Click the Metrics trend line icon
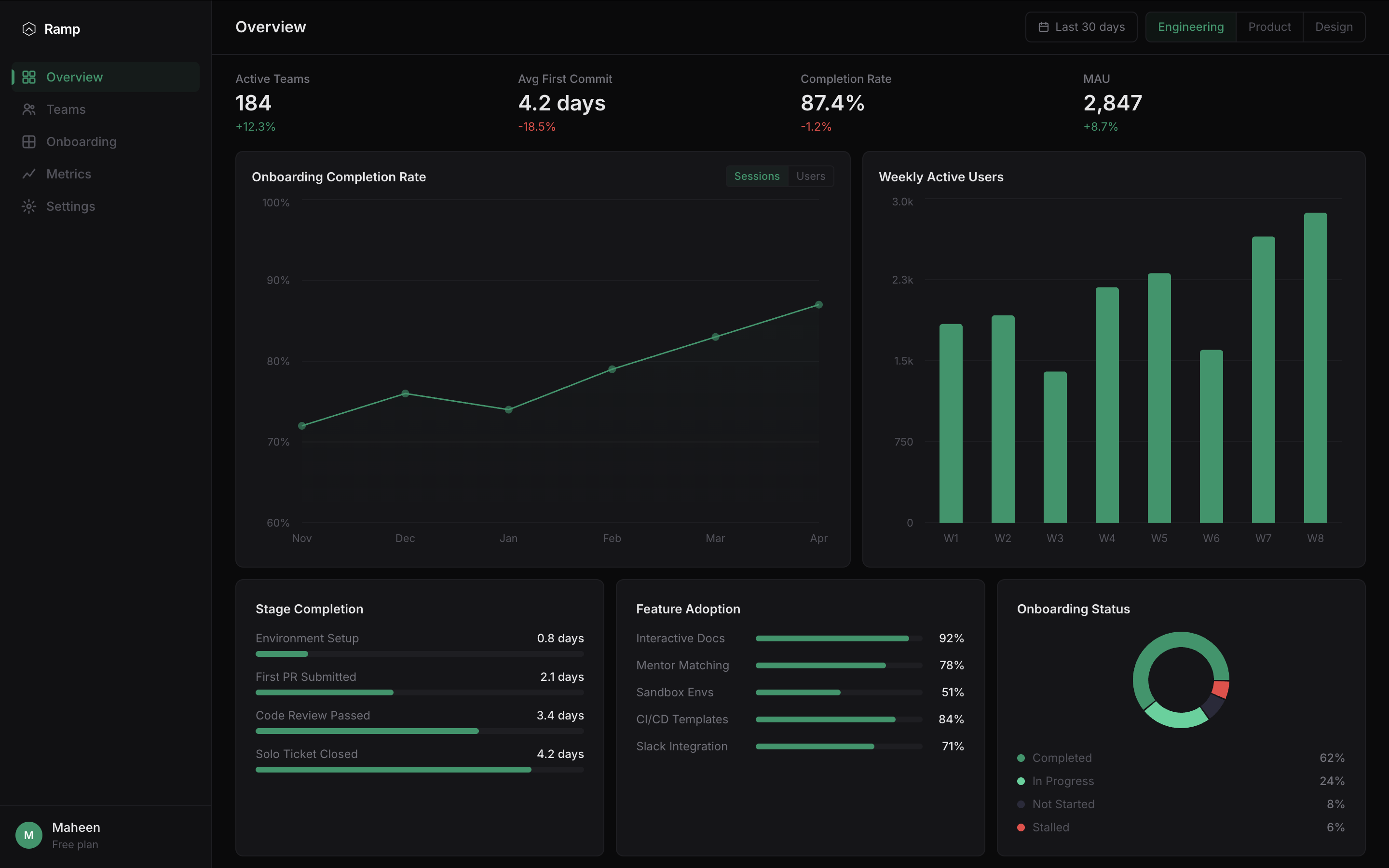The height and width of the screenshot is (868, 1389). [x=29, y=174]
